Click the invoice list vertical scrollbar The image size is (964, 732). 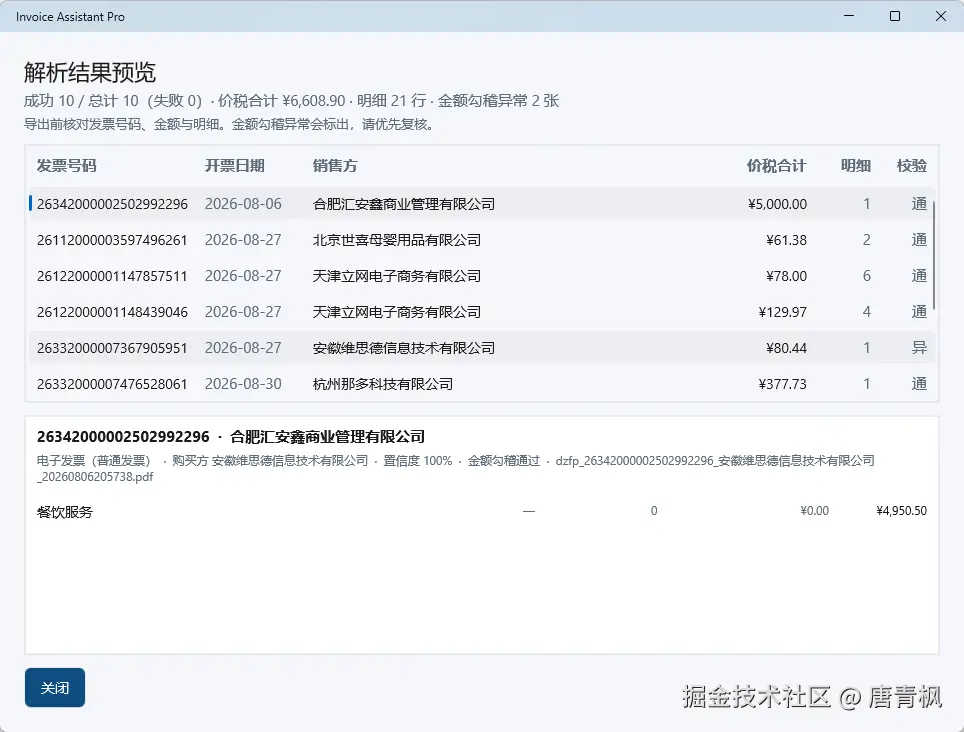tap(934, 256)
